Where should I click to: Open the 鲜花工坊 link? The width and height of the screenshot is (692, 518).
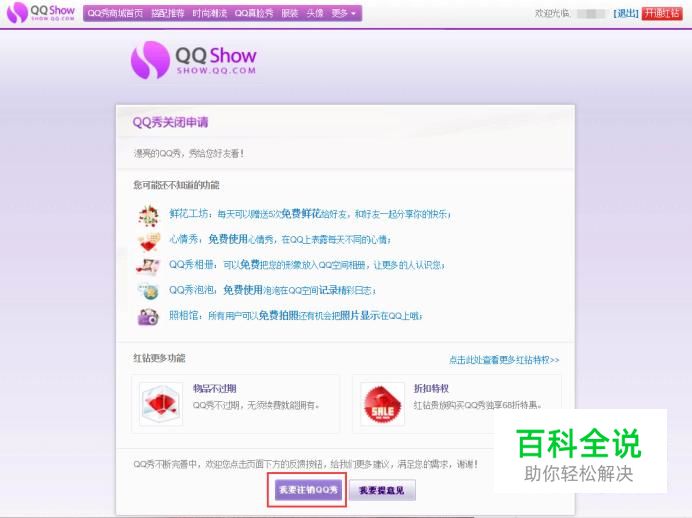click(x=189, y=214)
